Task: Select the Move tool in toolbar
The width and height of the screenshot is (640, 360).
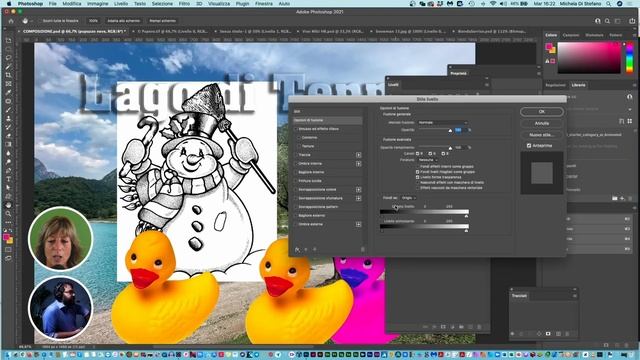Action: [x=8, y=40]
